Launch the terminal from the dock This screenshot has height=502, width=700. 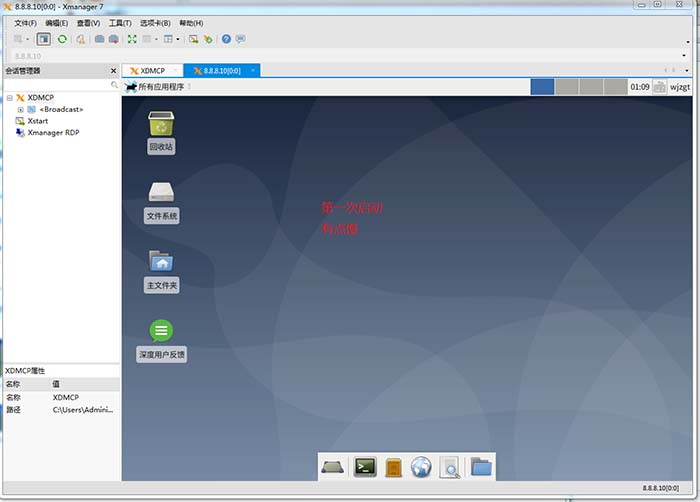tap(365, 467)
